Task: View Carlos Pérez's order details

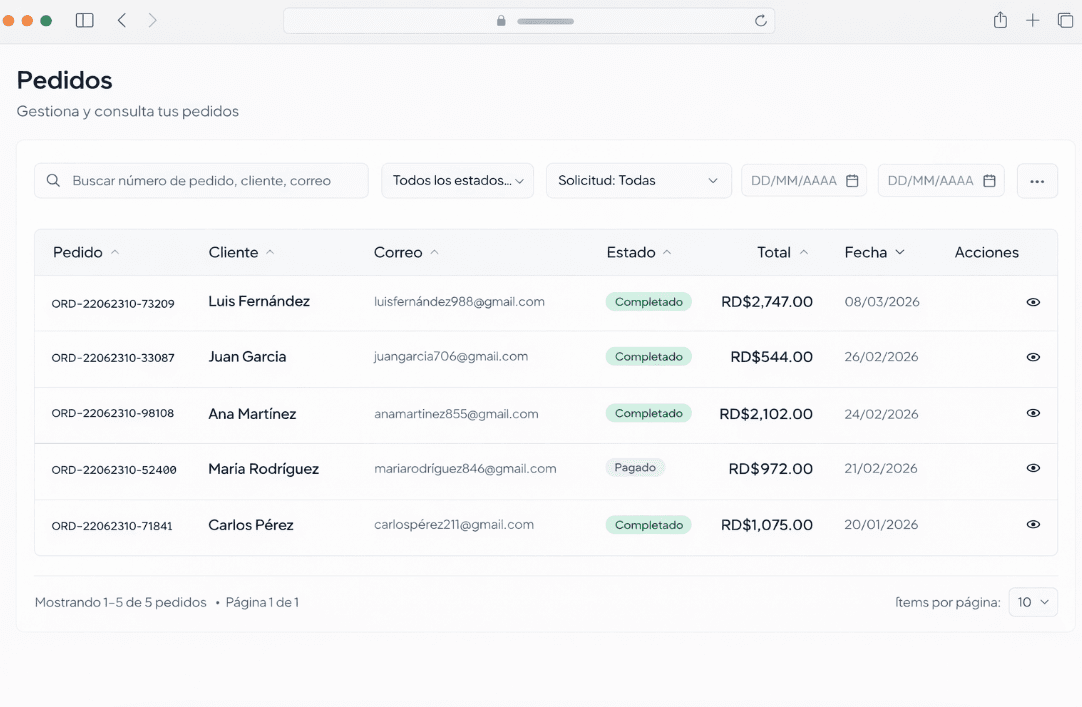Action: [1033, 524]
